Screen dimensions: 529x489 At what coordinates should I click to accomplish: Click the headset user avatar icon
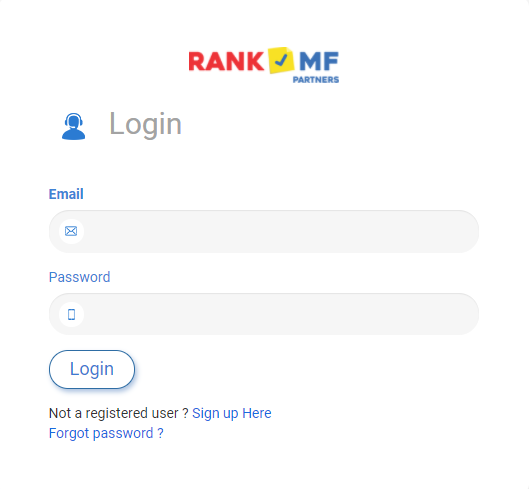pos(73,126)
